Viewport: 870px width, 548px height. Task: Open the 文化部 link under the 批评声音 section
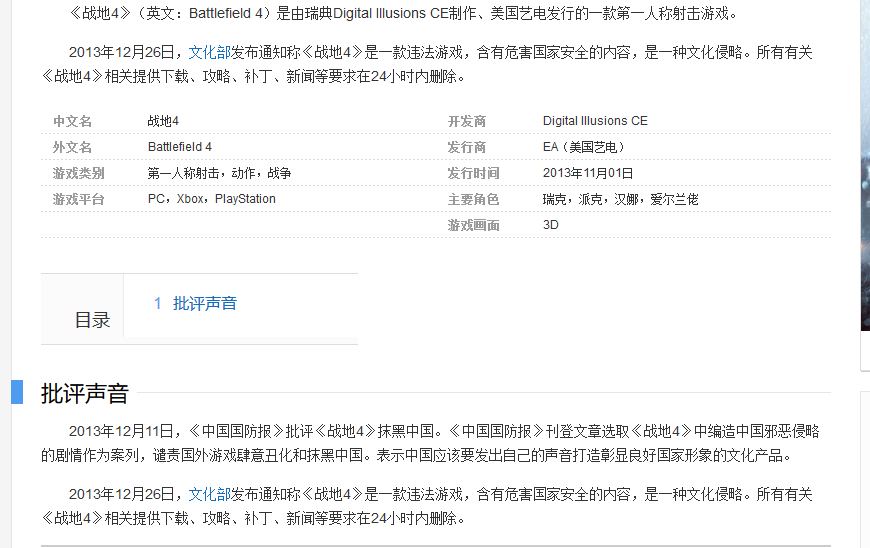(x=209, y=494)
